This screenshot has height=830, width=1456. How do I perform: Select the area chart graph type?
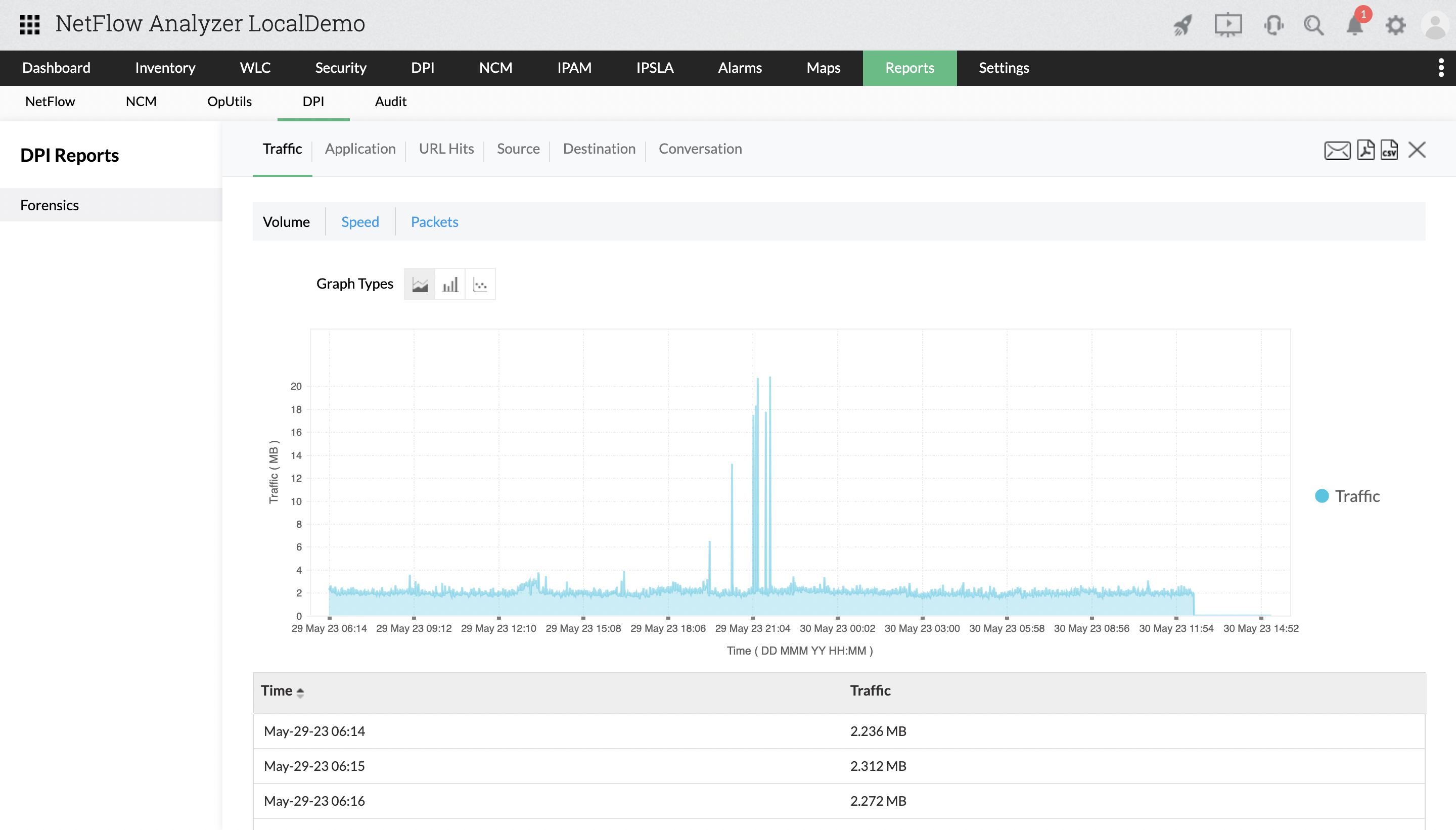coord(420,285)
